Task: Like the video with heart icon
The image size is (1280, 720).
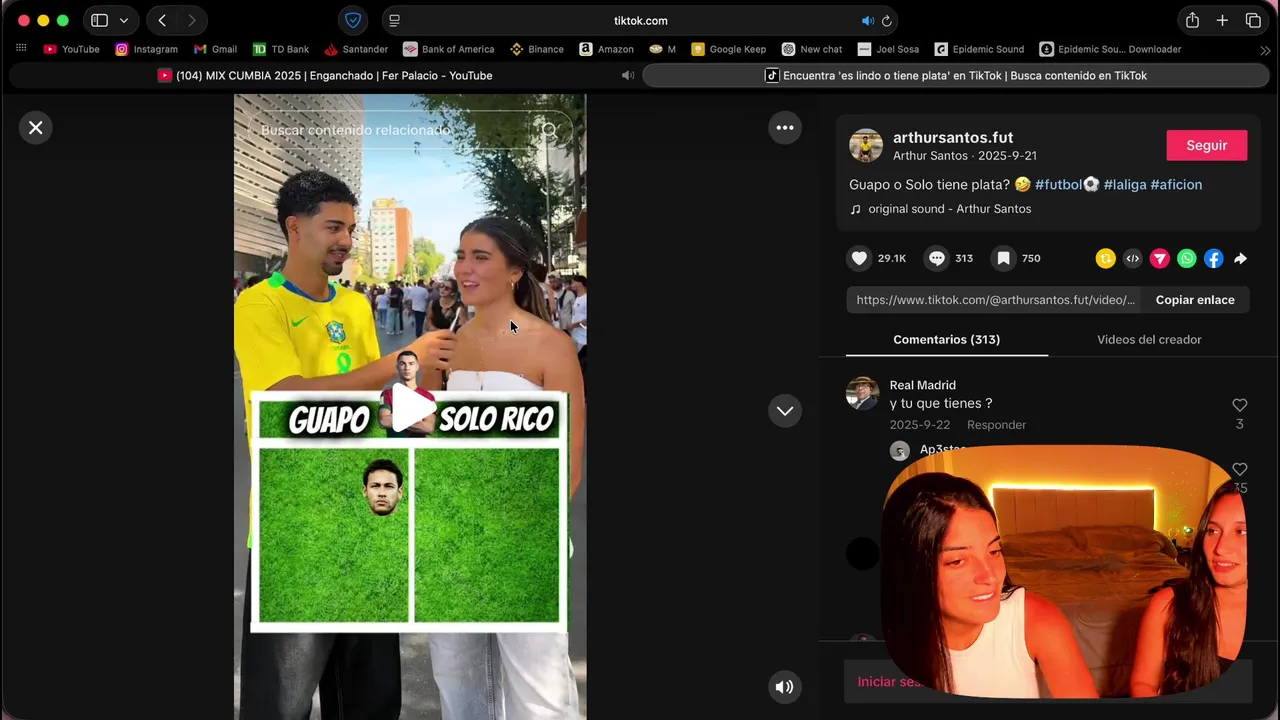Action: click(859, 258)
